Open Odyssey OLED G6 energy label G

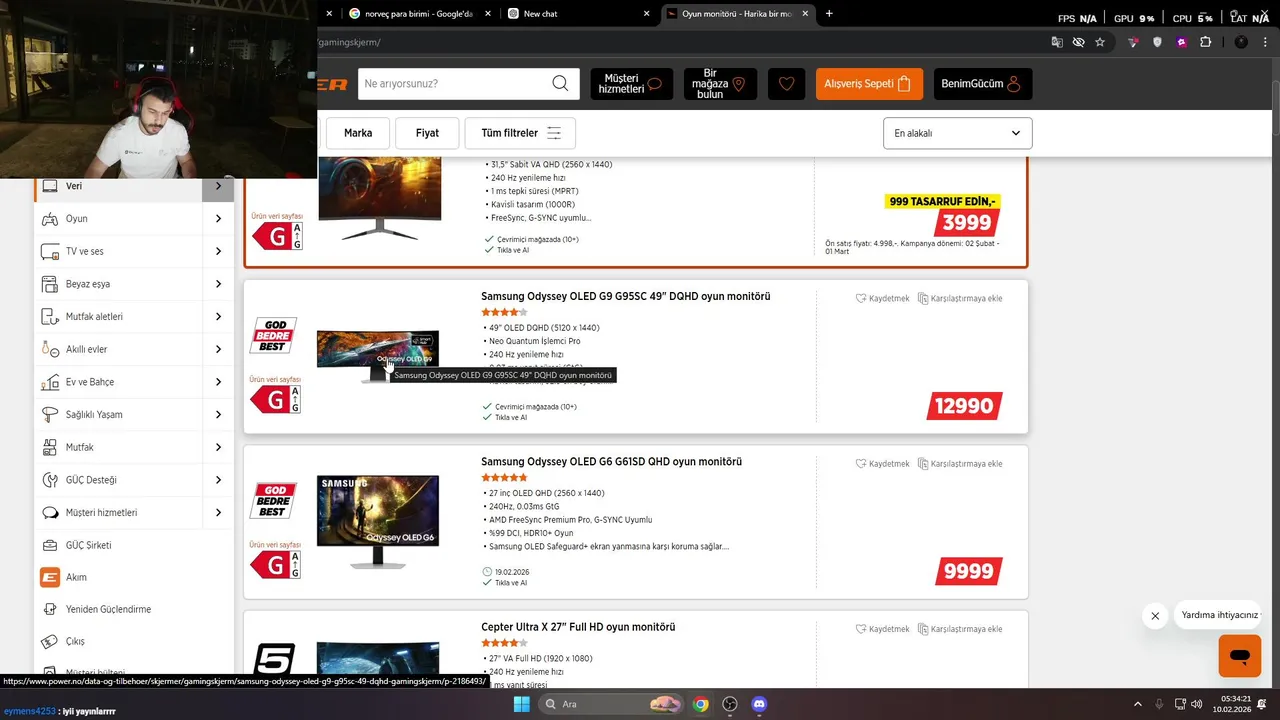(276, 566)
